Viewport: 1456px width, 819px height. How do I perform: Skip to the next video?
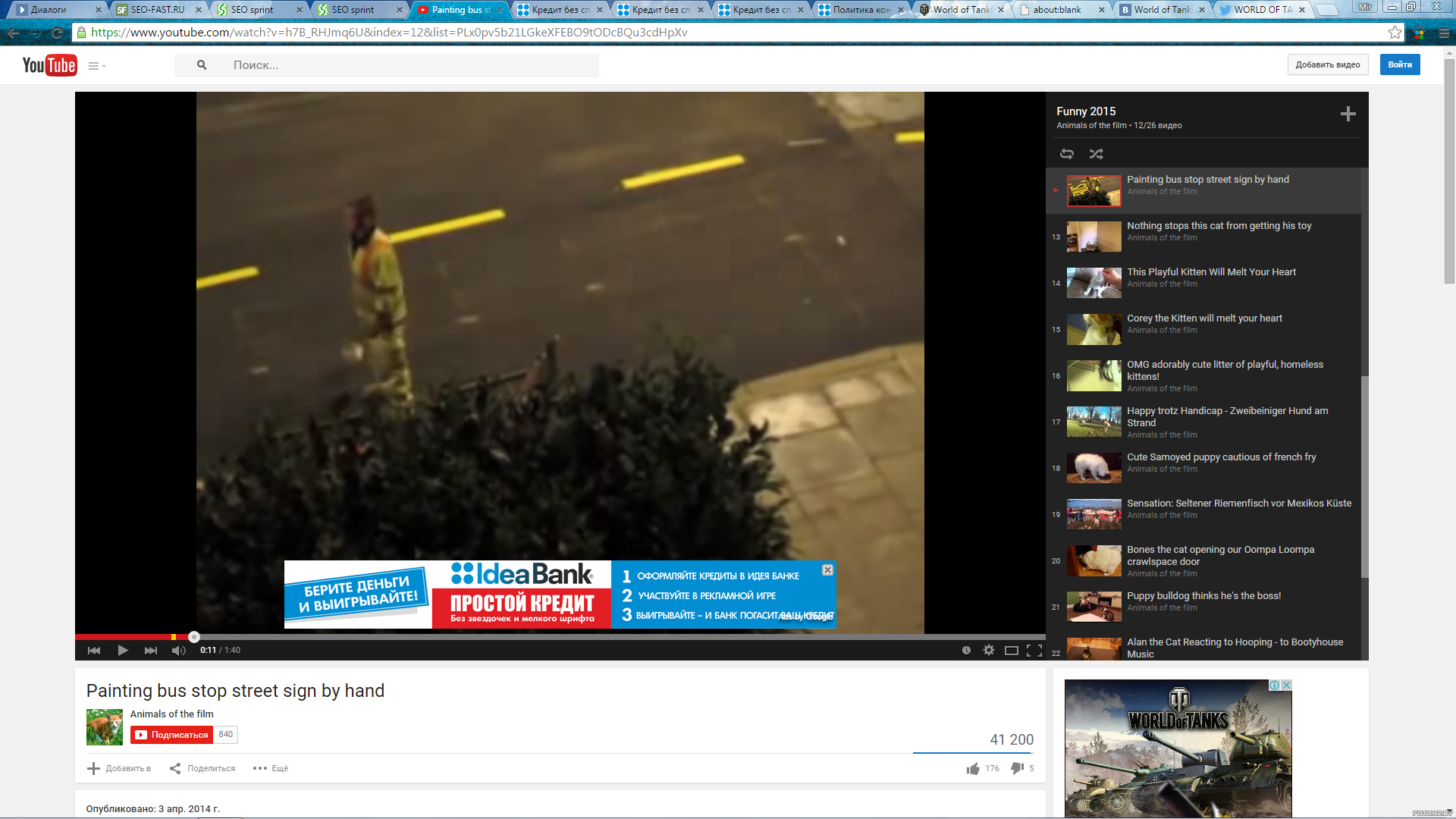click(151, 650)
